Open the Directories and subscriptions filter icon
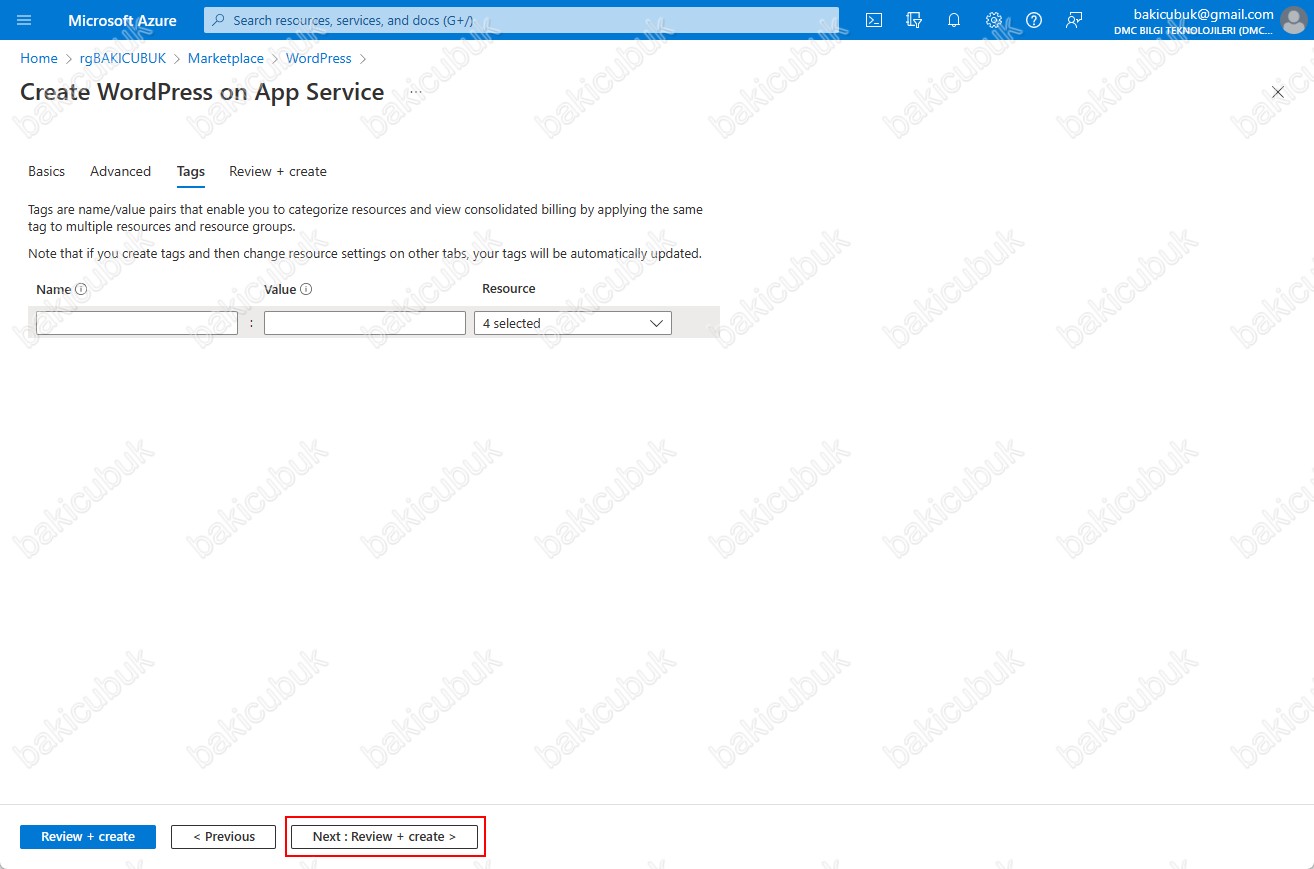Image resolution: width=1314 pixels, height=869 pixels. (913, 20)
